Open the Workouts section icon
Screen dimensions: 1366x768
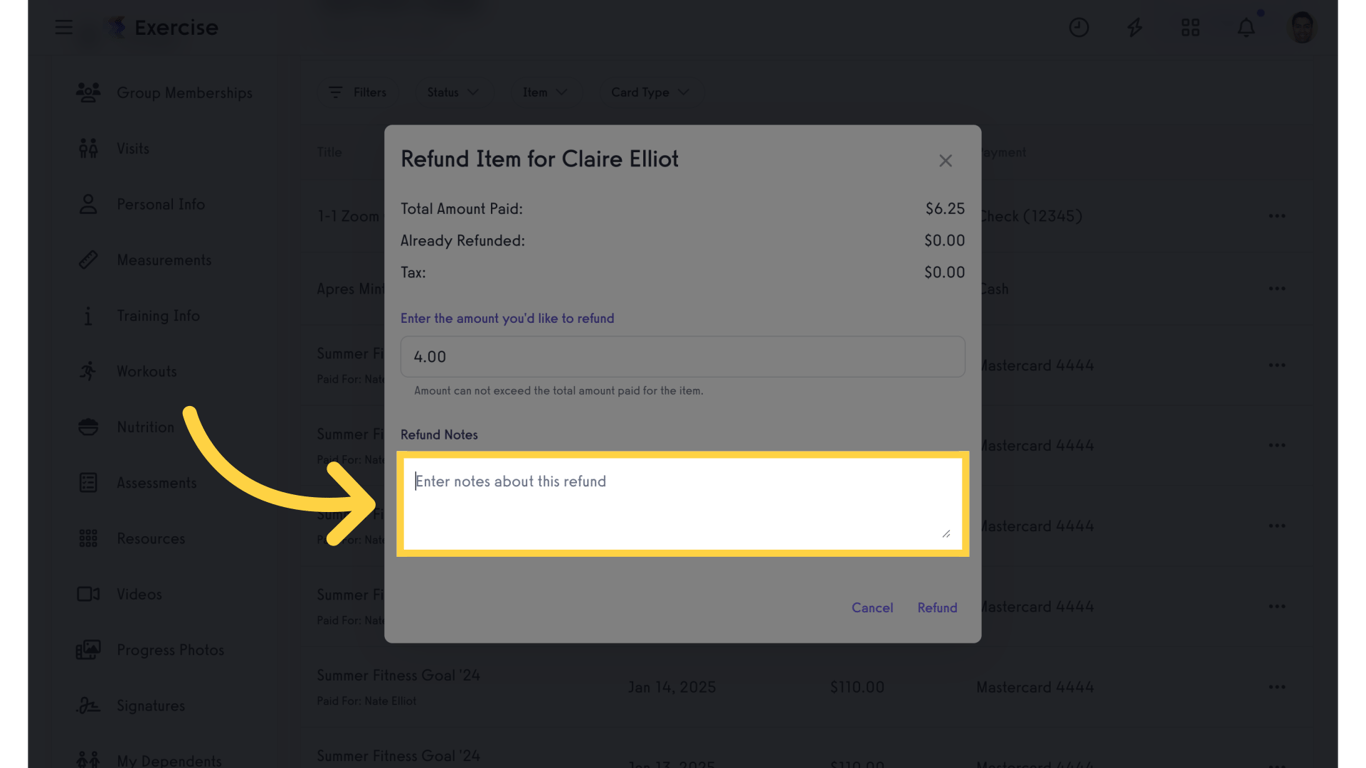[88, 371]
